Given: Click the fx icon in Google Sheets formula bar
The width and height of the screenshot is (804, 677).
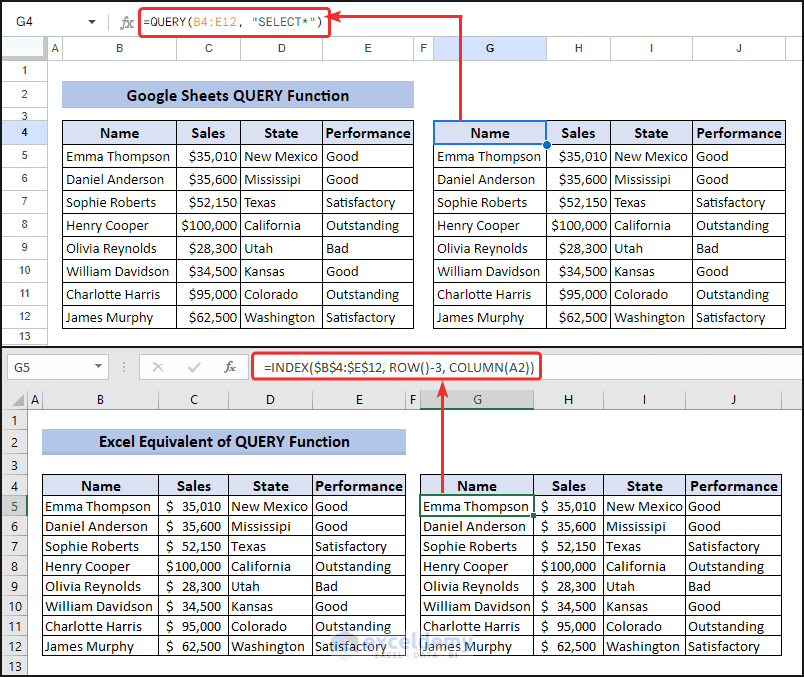Looking at the screenshot, I should point(127,23).
